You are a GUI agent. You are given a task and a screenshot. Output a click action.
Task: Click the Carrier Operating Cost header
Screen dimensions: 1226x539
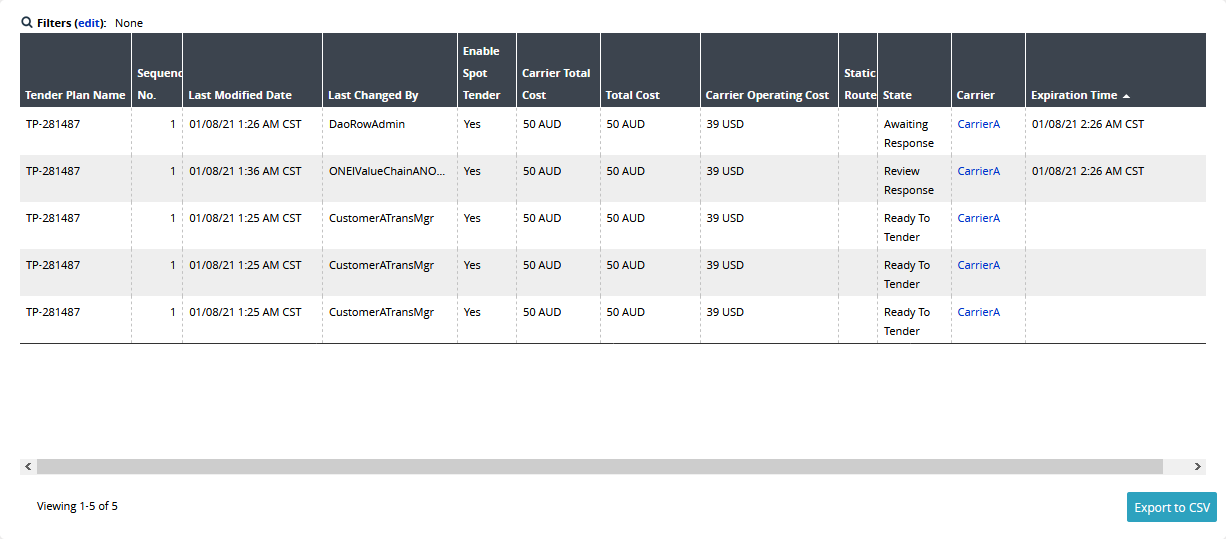(767, 95)
